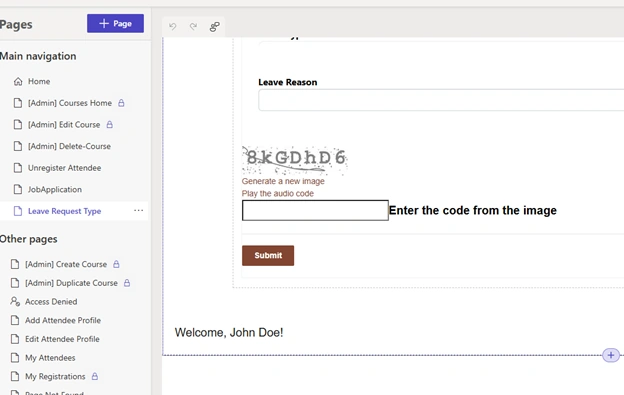This screenshot has width=624, height=395.
Task: Click the undo arrow icon
Action: coord(172,26)
